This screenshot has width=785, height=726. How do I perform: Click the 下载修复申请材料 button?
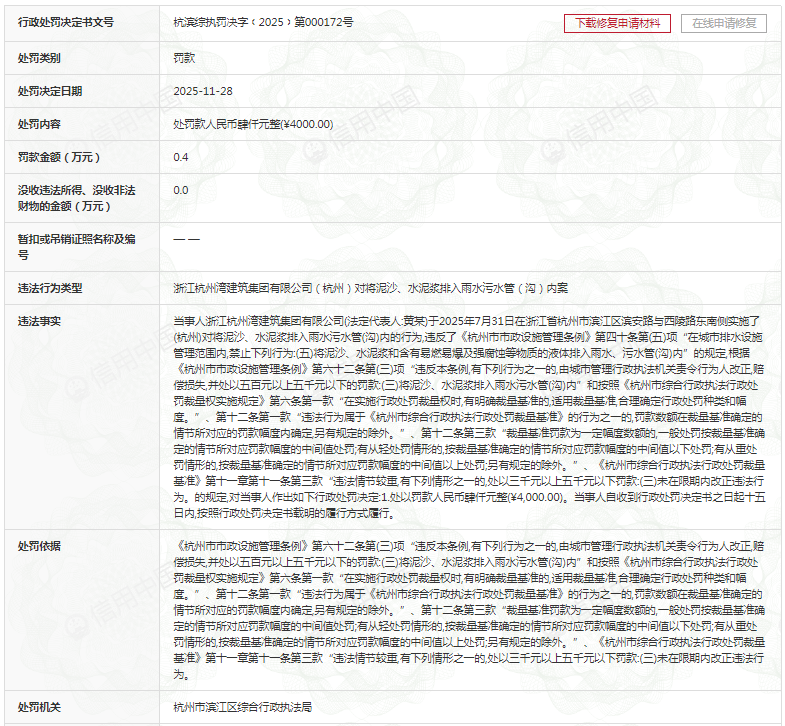click(617, 23)
